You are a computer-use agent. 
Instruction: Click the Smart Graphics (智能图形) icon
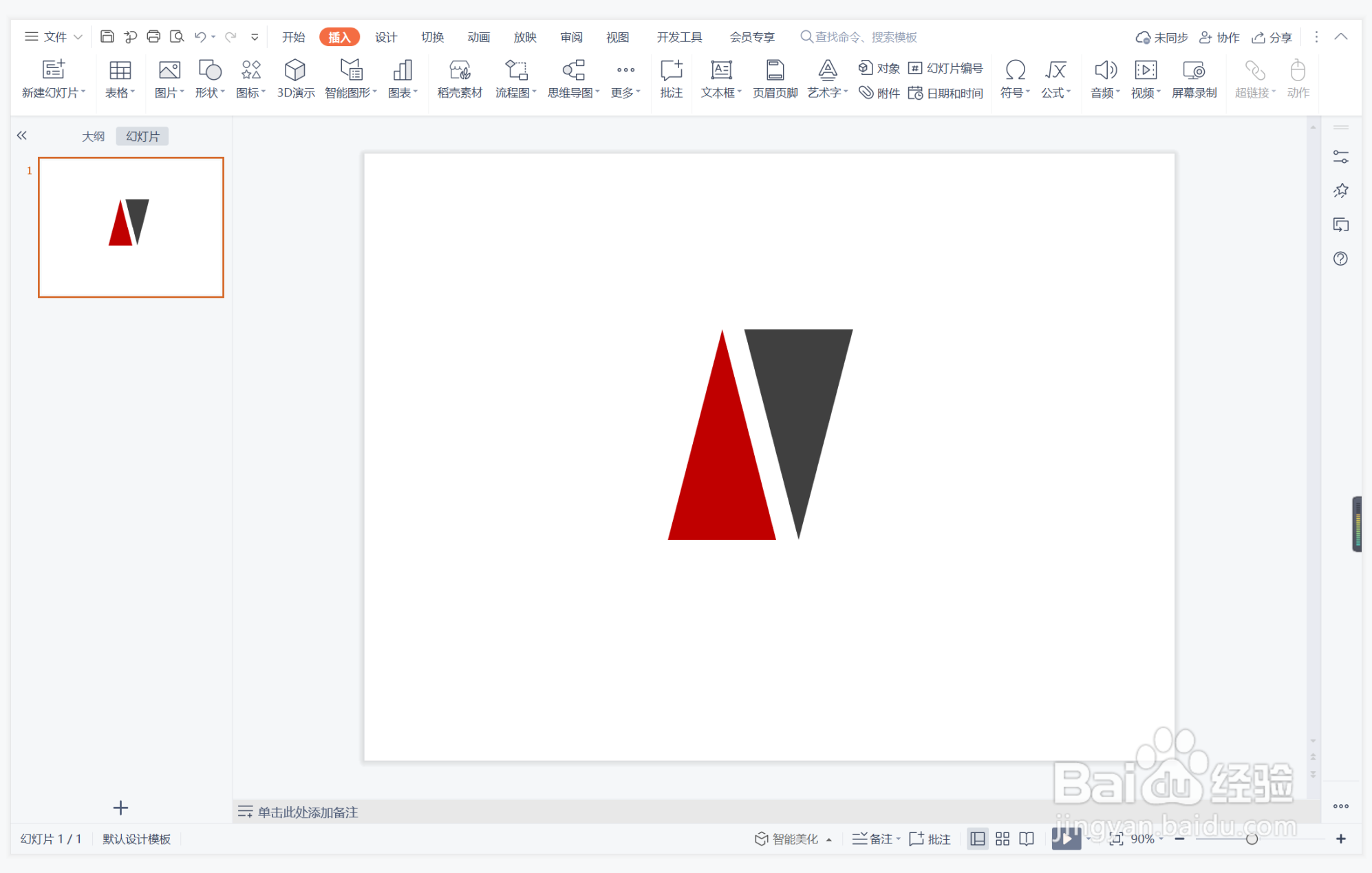click(x=351, y=69)
